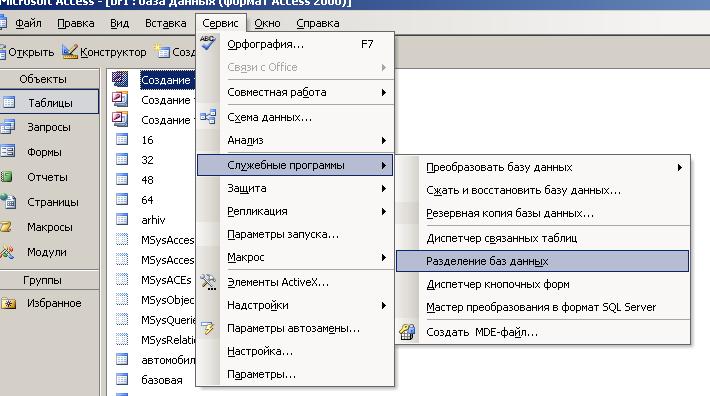Select Запросы in the Objects pane
The width and height of the screenshot is (710, 396).
coord(49,127)
